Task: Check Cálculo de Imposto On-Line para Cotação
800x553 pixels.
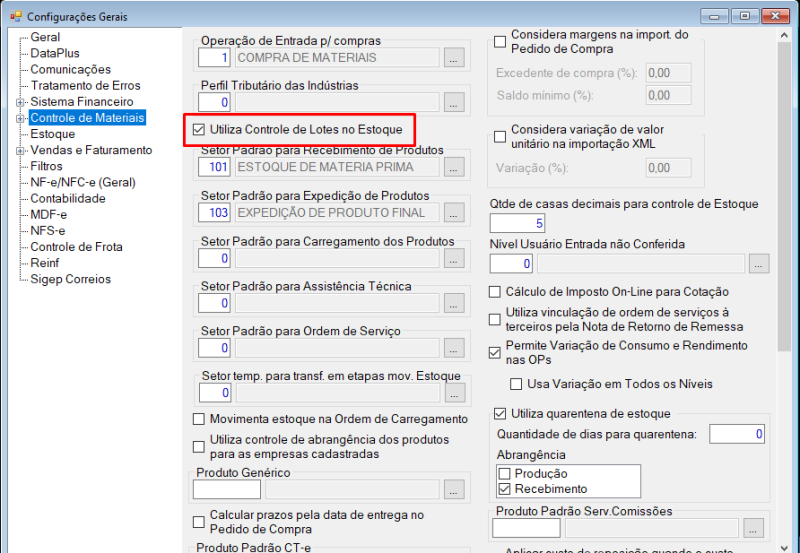Action: click(x=494, y=292)
